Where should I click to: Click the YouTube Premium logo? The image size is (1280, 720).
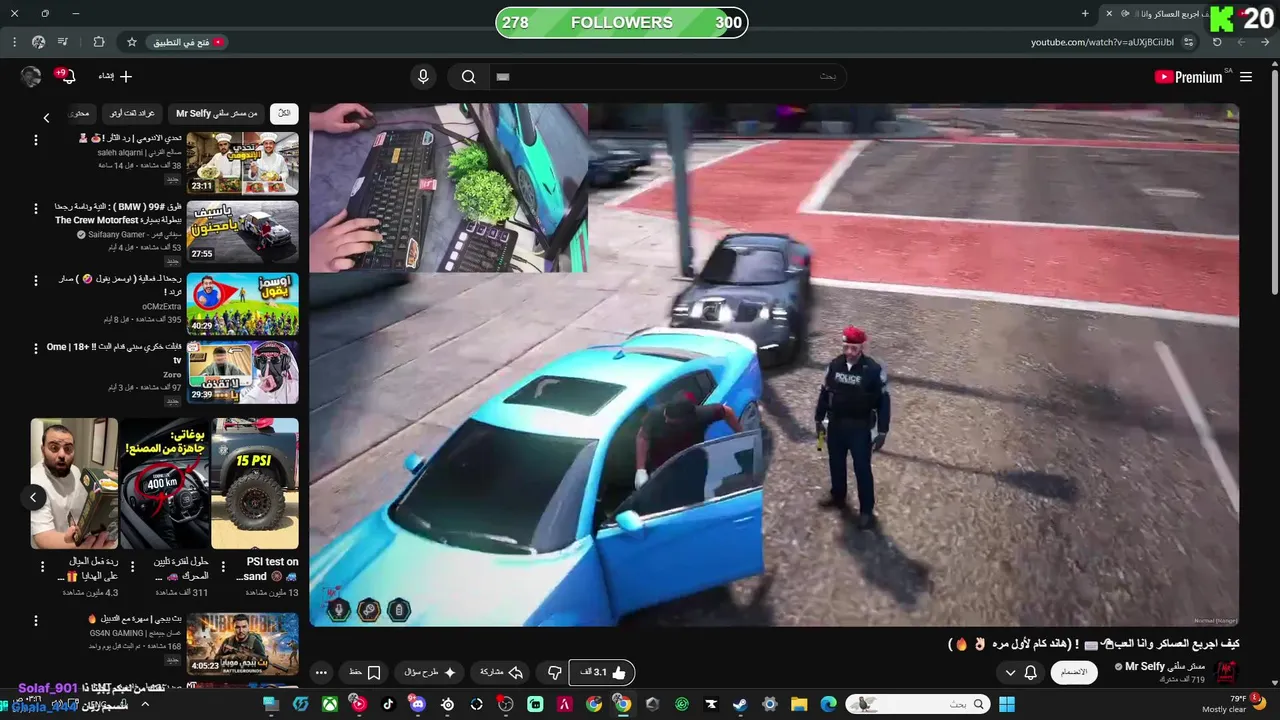1188,77
